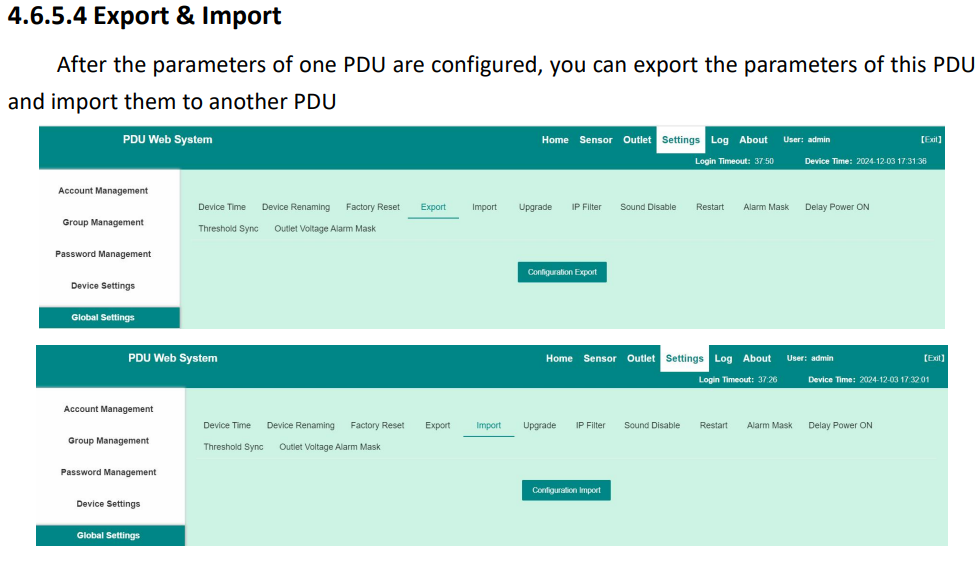Select the Import tab in lower panel
The image size is (979, 566).
pyautogui.click(x=488, y=426)
